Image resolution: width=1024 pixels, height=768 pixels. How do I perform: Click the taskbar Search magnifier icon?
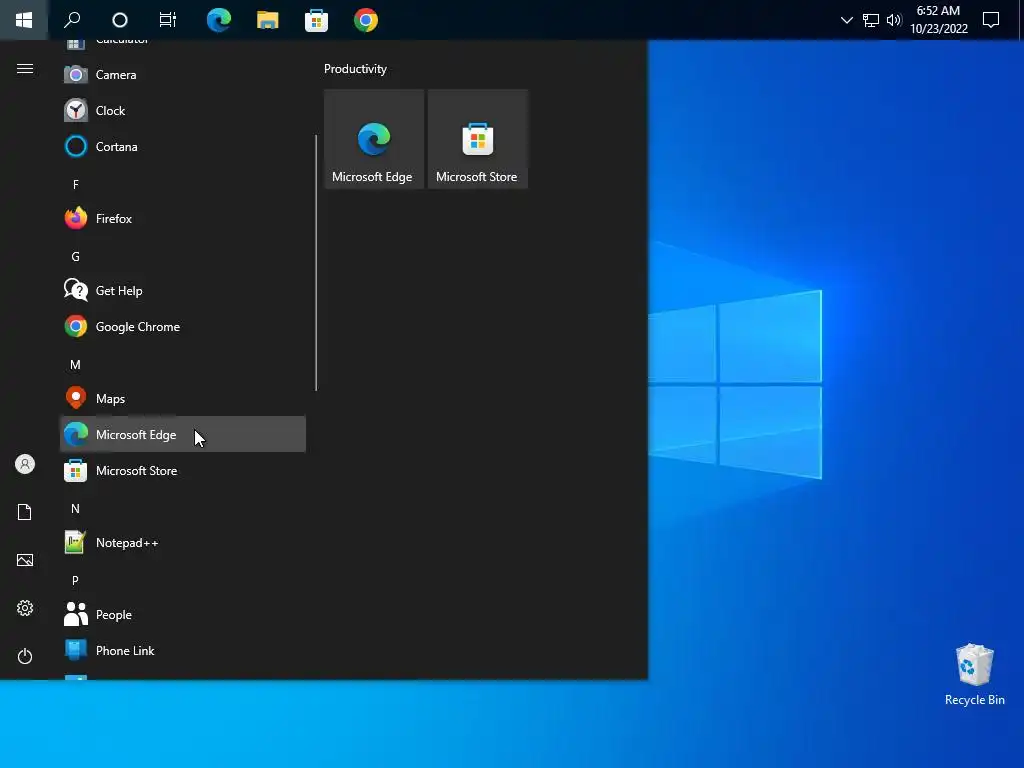coord(72,20)
